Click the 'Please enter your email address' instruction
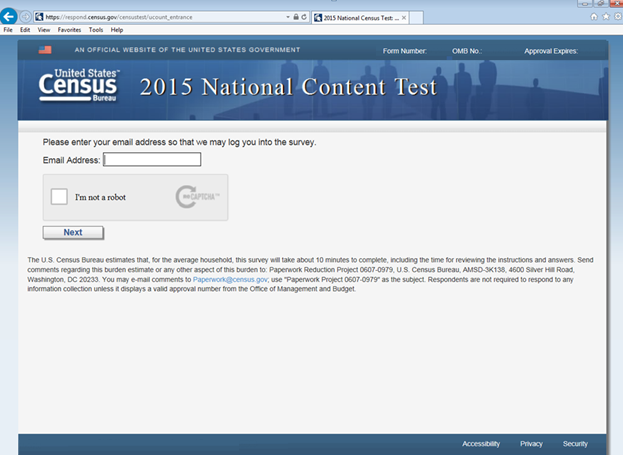The image size is (623, 455). (x=180, y=142)
